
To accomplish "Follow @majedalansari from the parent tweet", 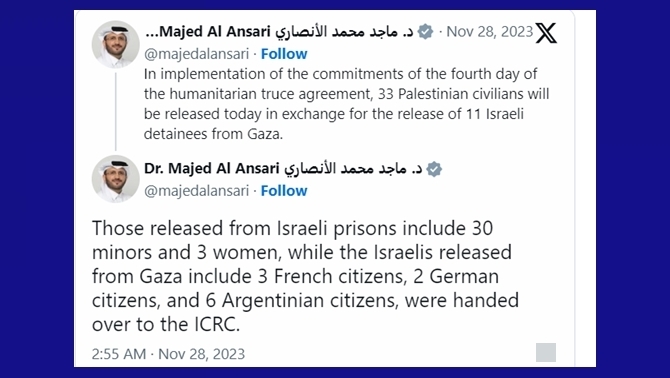I will [284, 54].
